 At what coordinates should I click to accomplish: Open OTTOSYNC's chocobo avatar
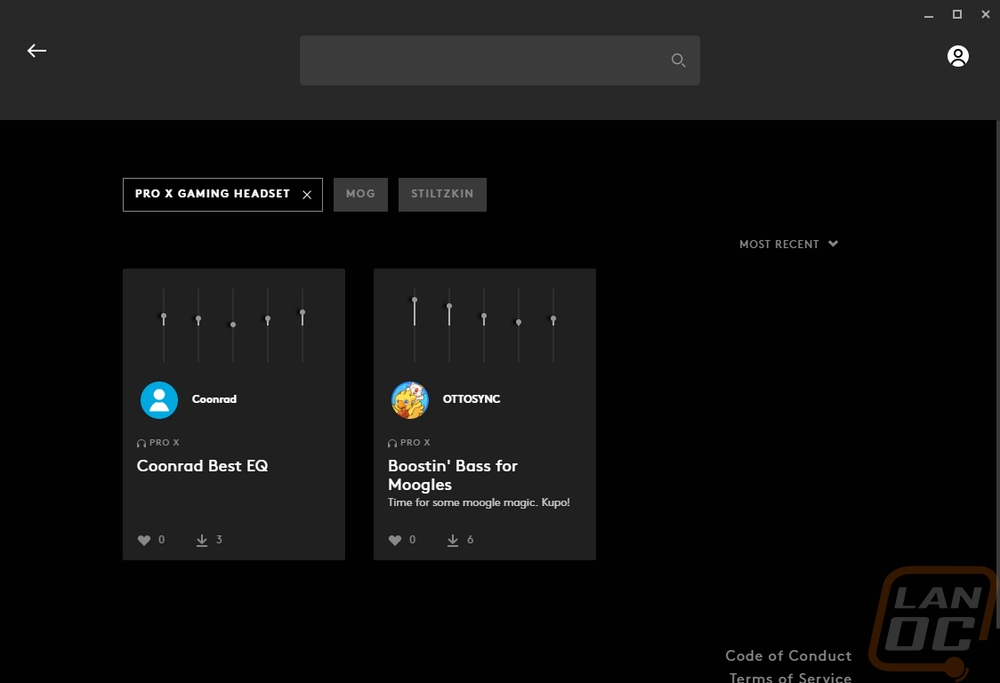pyautogui.click(x=409, y=400)
